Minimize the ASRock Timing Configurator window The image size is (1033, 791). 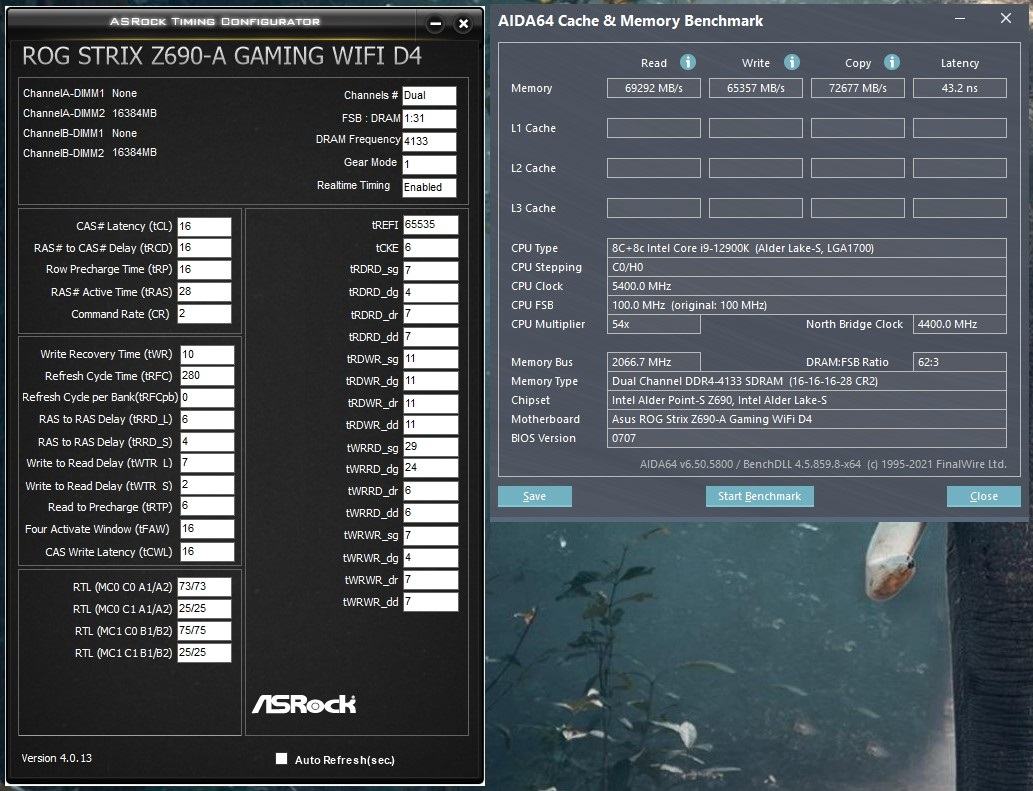tap(435, 24)
